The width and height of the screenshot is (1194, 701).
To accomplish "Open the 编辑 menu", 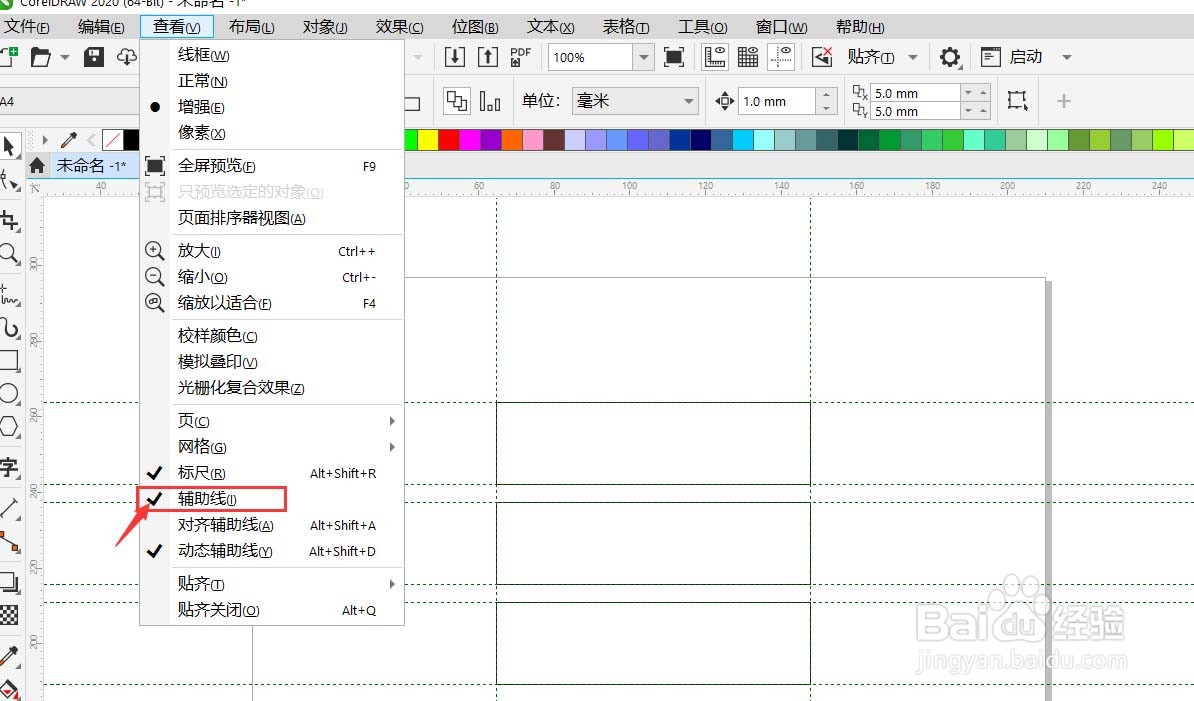I will 101,27.
